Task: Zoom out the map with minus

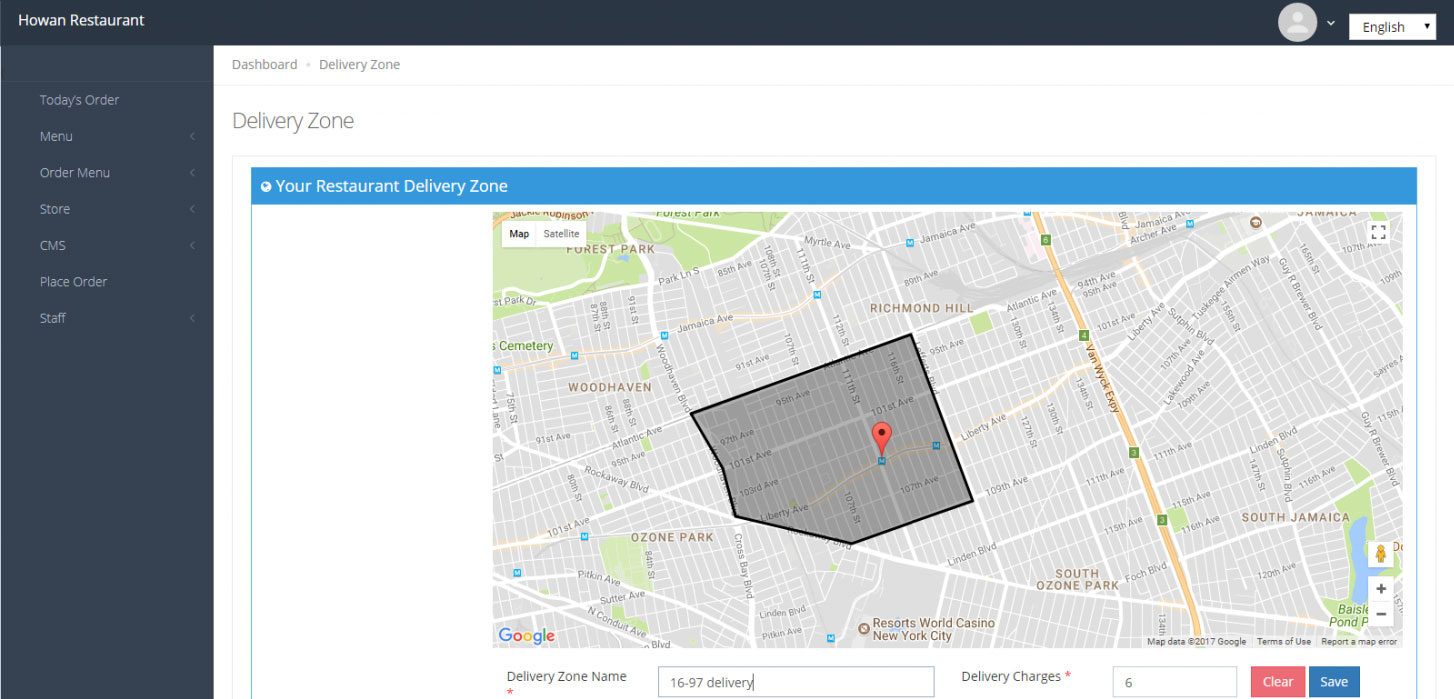Action: tap(1380, 613)
